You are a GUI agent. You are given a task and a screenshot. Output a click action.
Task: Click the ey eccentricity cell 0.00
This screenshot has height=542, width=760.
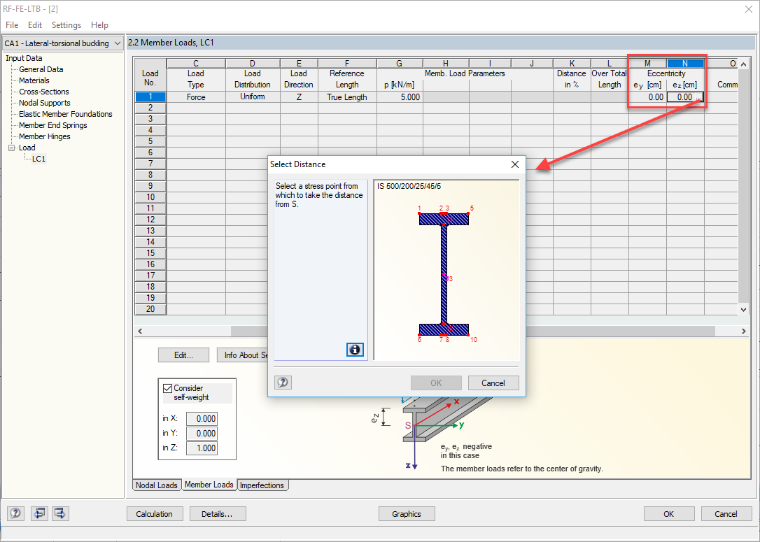[648, 97]
